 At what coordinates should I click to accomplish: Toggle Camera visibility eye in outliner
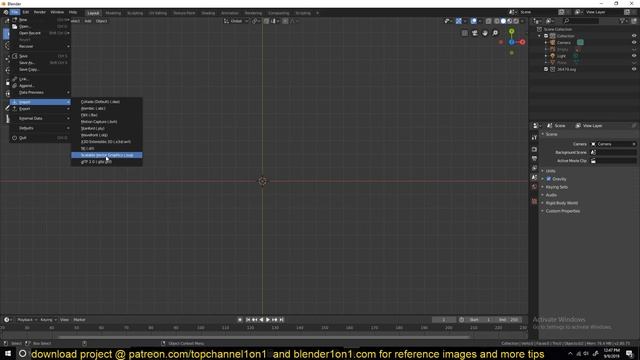634,42
